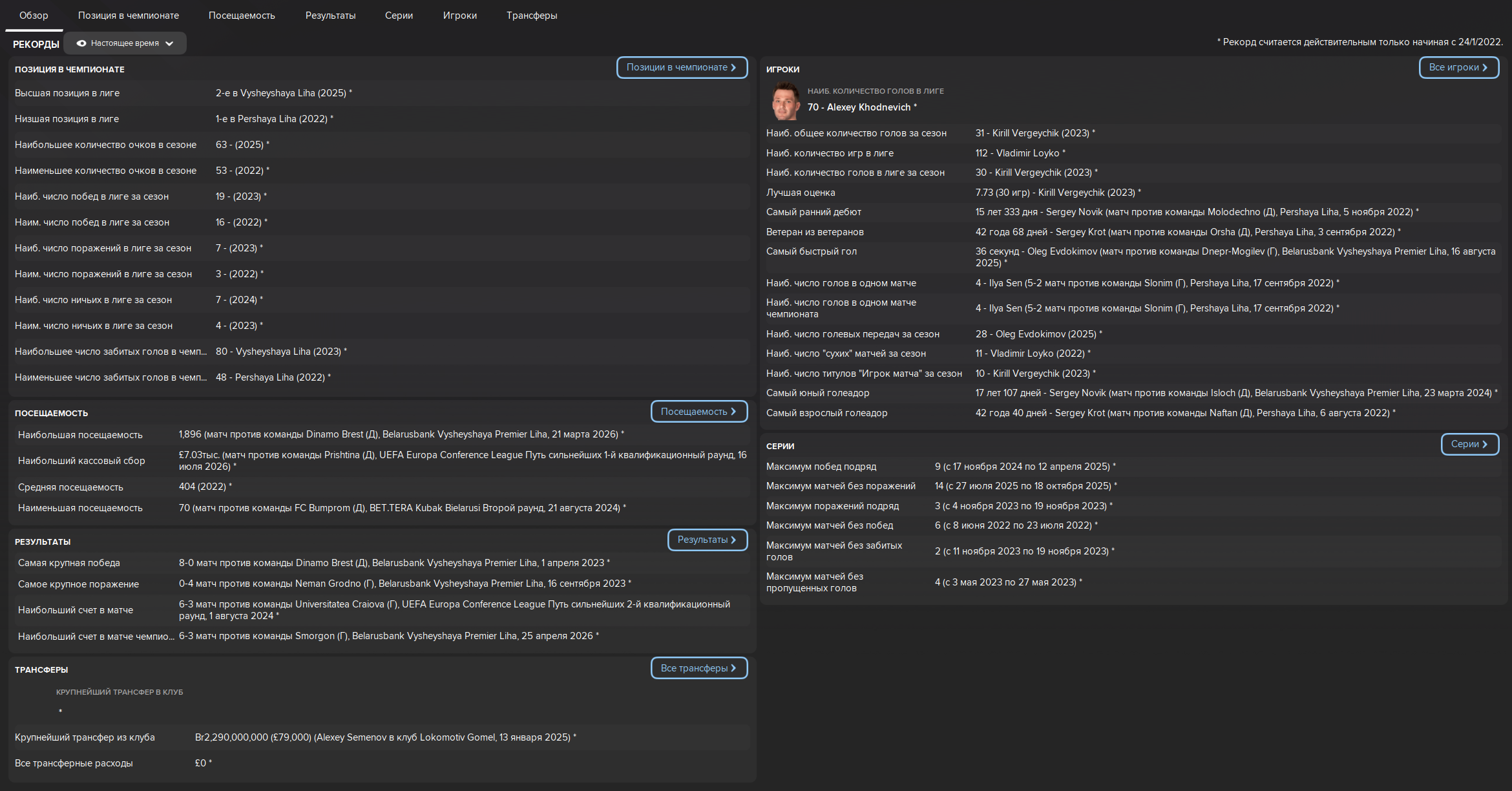The width and height of the screenshot is (1512, 791).
Task: Click the eye icon in Настоящее время
Action: 81,43
